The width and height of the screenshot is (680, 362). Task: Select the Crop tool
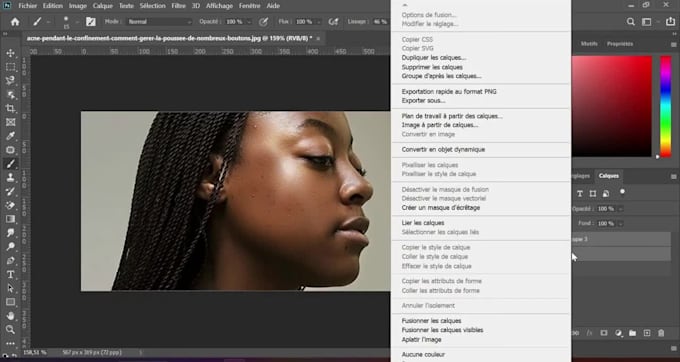click(10, 108)
